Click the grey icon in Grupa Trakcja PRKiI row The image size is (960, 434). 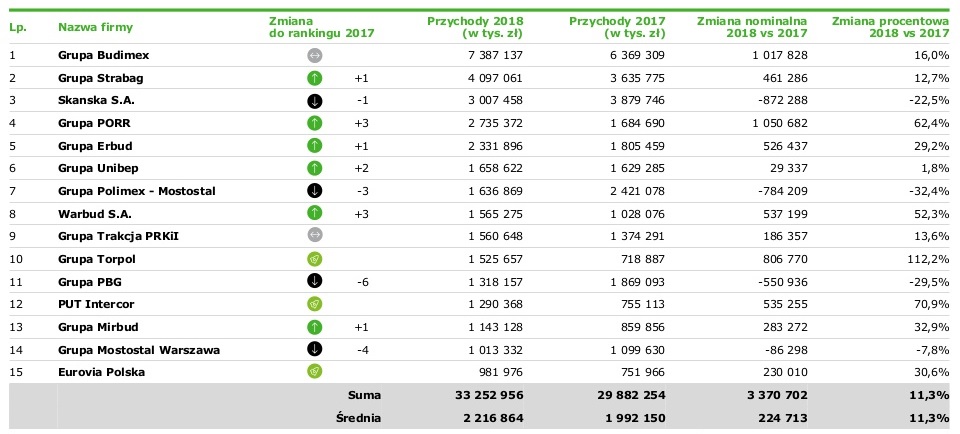pyautogui.click(x=314, y=236)
